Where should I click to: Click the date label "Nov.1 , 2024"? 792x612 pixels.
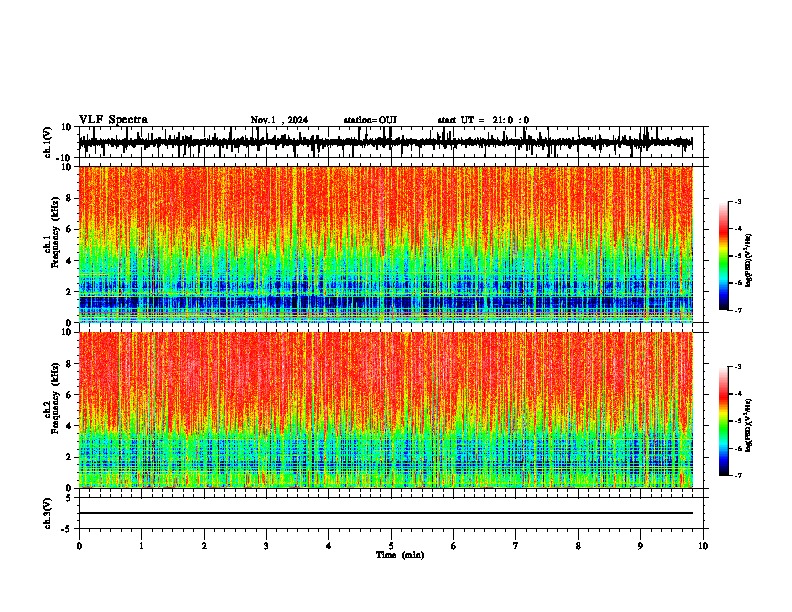click(x=279, y=120)
